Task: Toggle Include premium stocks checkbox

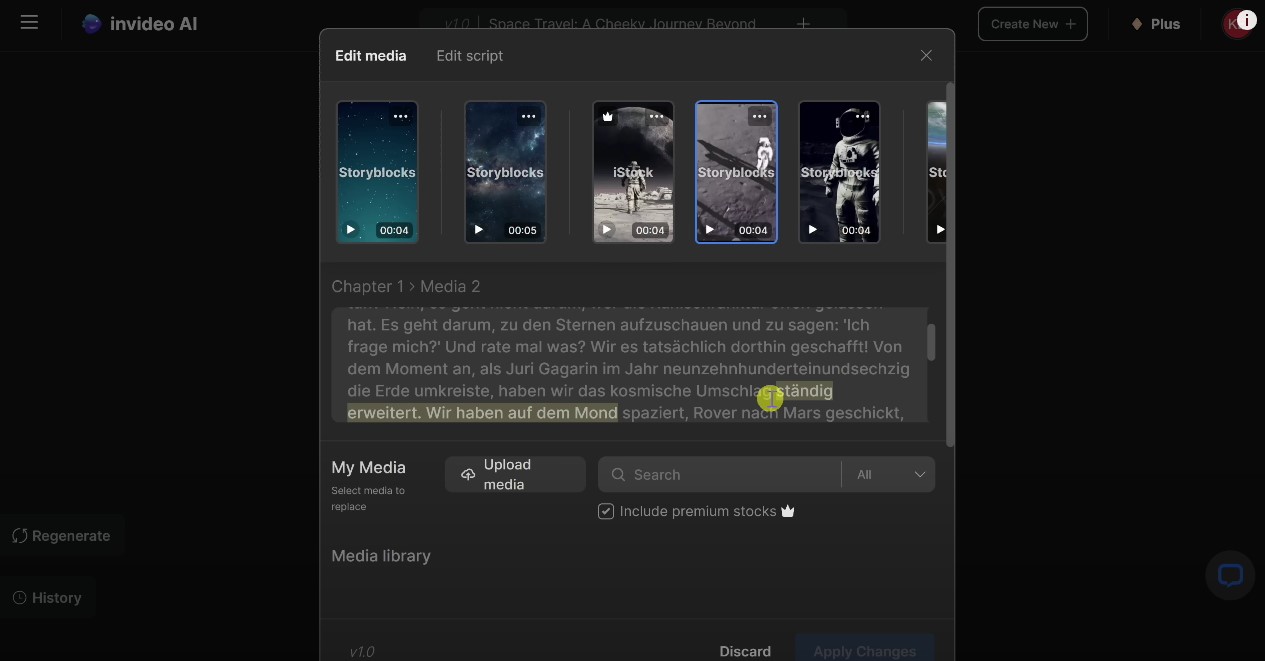Action: pos(606,511)
